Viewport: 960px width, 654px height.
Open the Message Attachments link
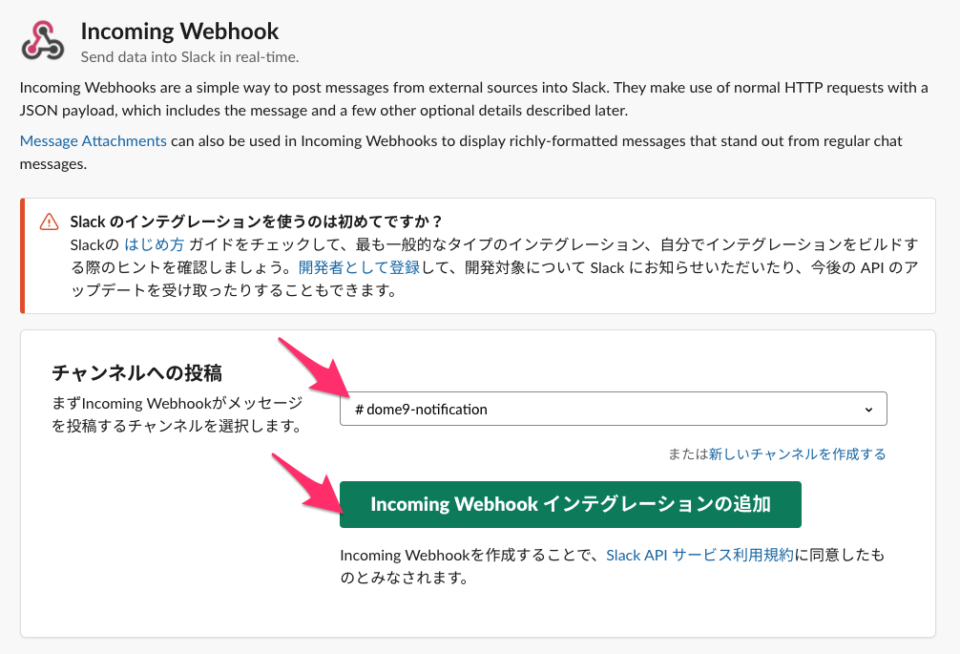click(x=93, y=141)
